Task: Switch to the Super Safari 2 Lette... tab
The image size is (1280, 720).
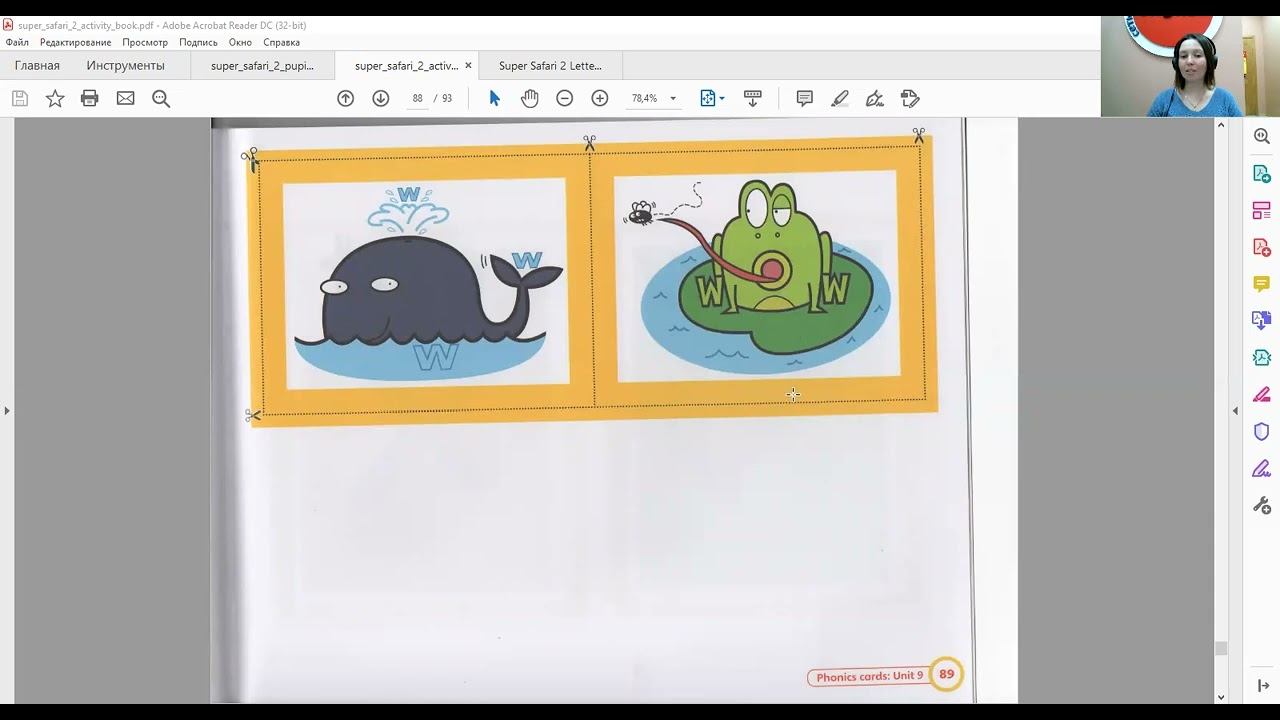Action: click(550, 66)
